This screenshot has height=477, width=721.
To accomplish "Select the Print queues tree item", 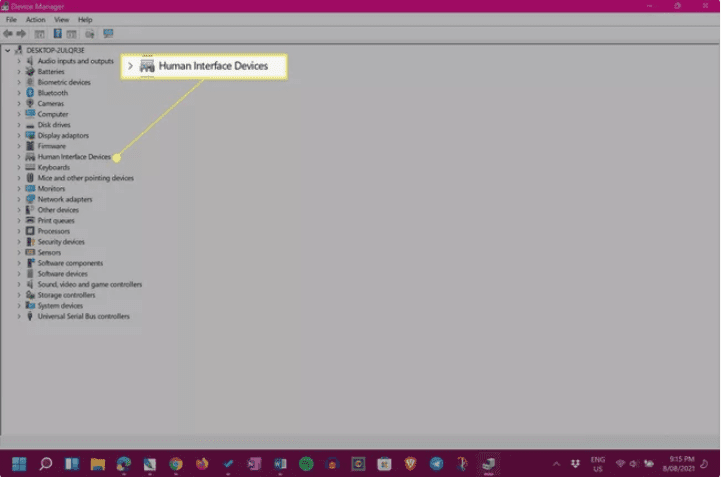I will coord(56,221).
